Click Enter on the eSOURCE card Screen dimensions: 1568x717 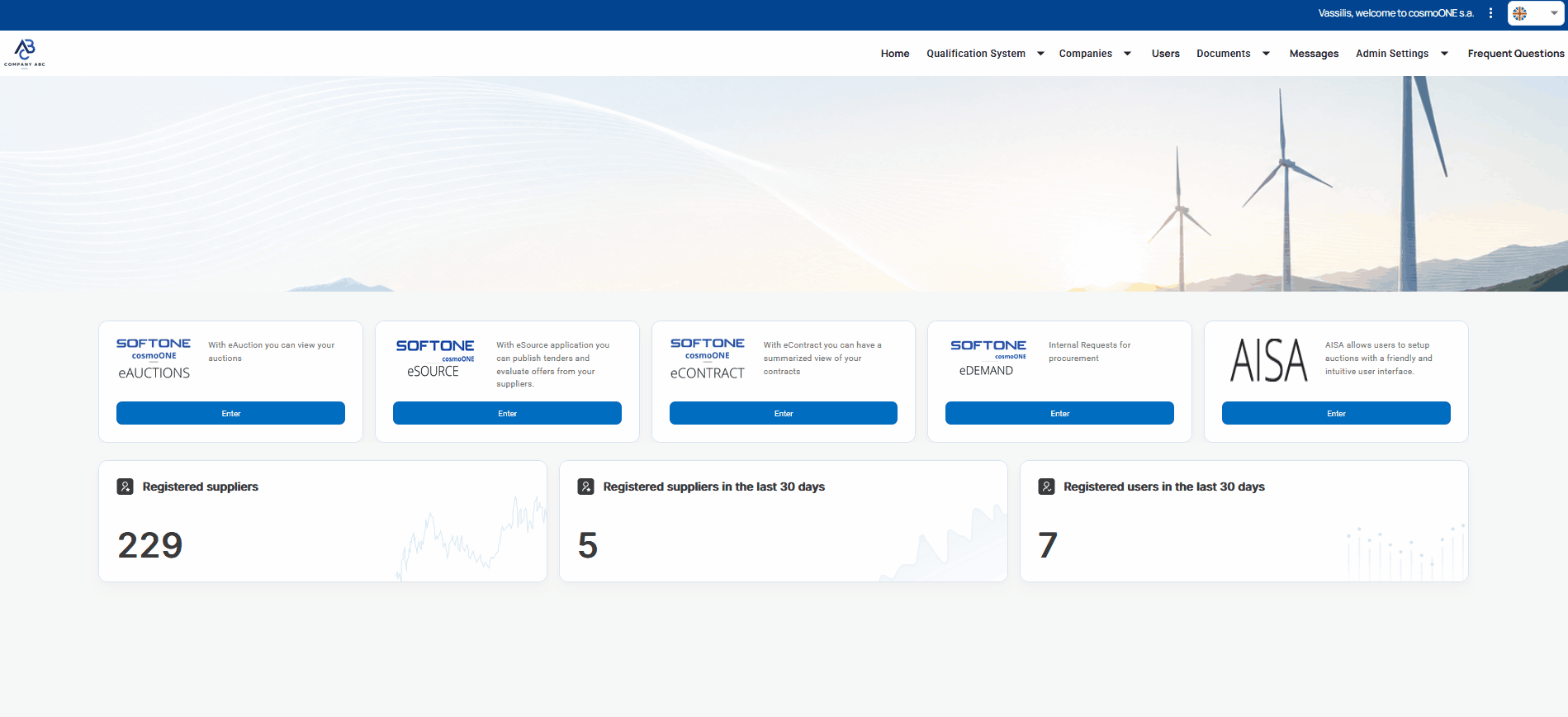(x=507, y=413)
